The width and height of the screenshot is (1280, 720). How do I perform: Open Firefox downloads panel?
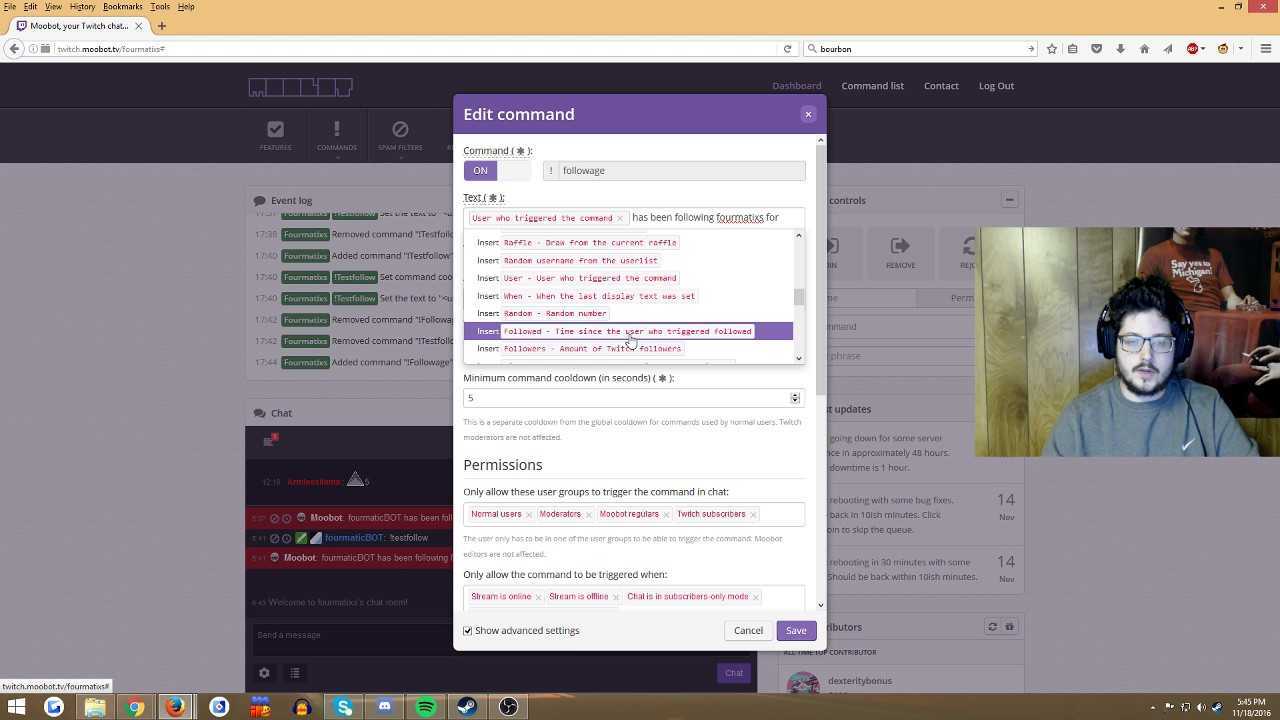click(1120, 49)
